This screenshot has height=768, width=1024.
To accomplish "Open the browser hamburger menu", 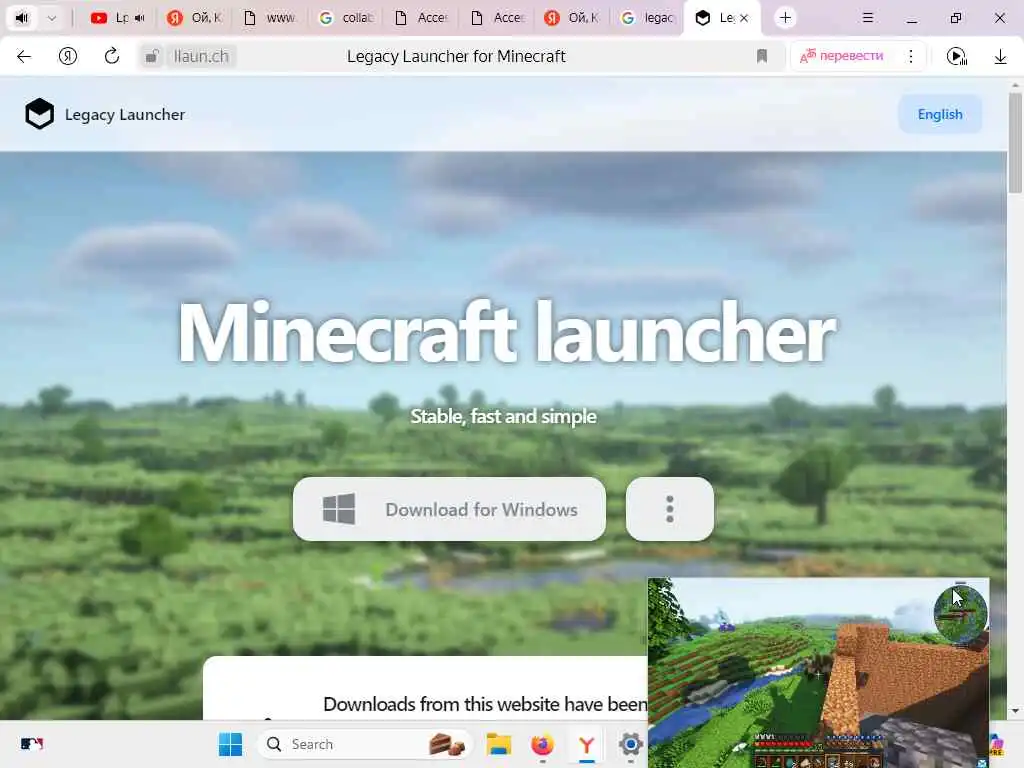I will (868, 18).
